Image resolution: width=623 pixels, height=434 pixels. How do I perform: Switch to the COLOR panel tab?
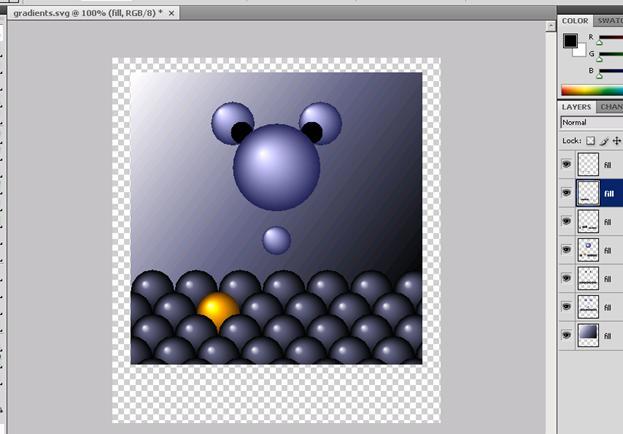575,21
